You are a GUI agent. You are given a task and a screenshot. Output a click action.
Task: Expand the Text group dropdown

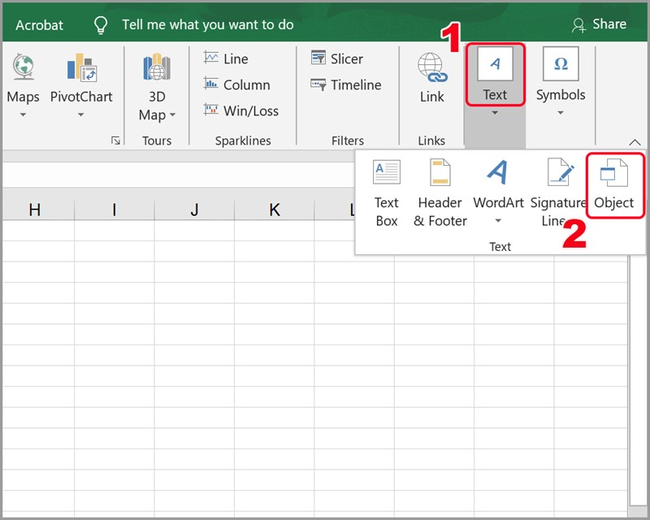495,114
